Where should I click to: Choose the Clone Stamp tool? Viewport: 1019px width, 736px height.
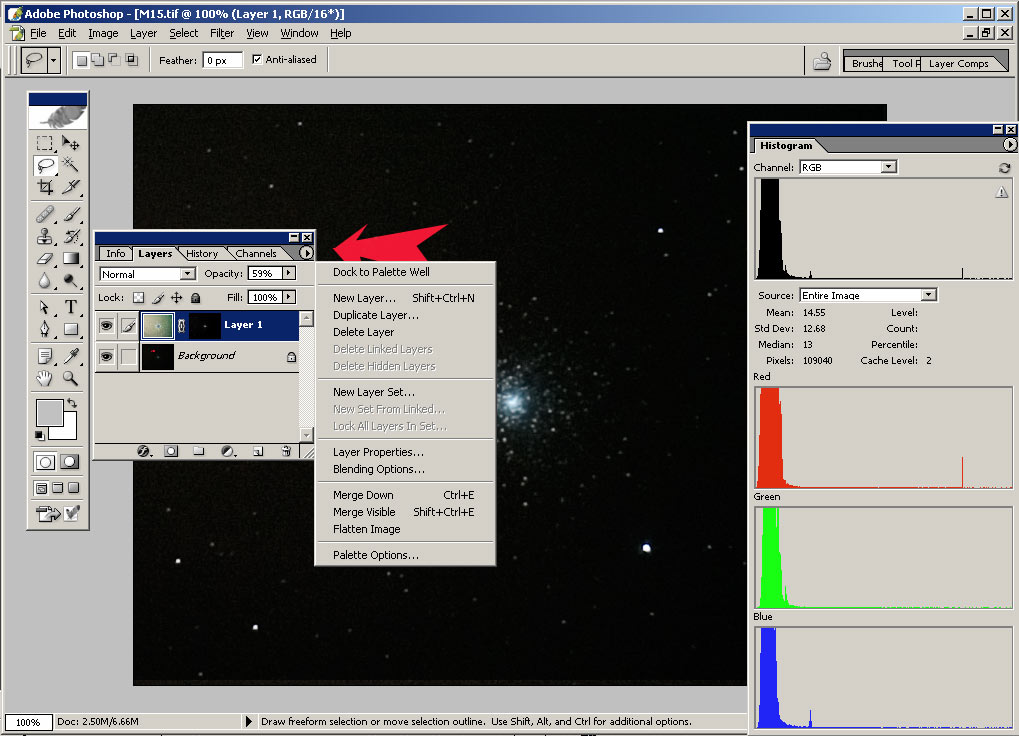click(45, 237)
